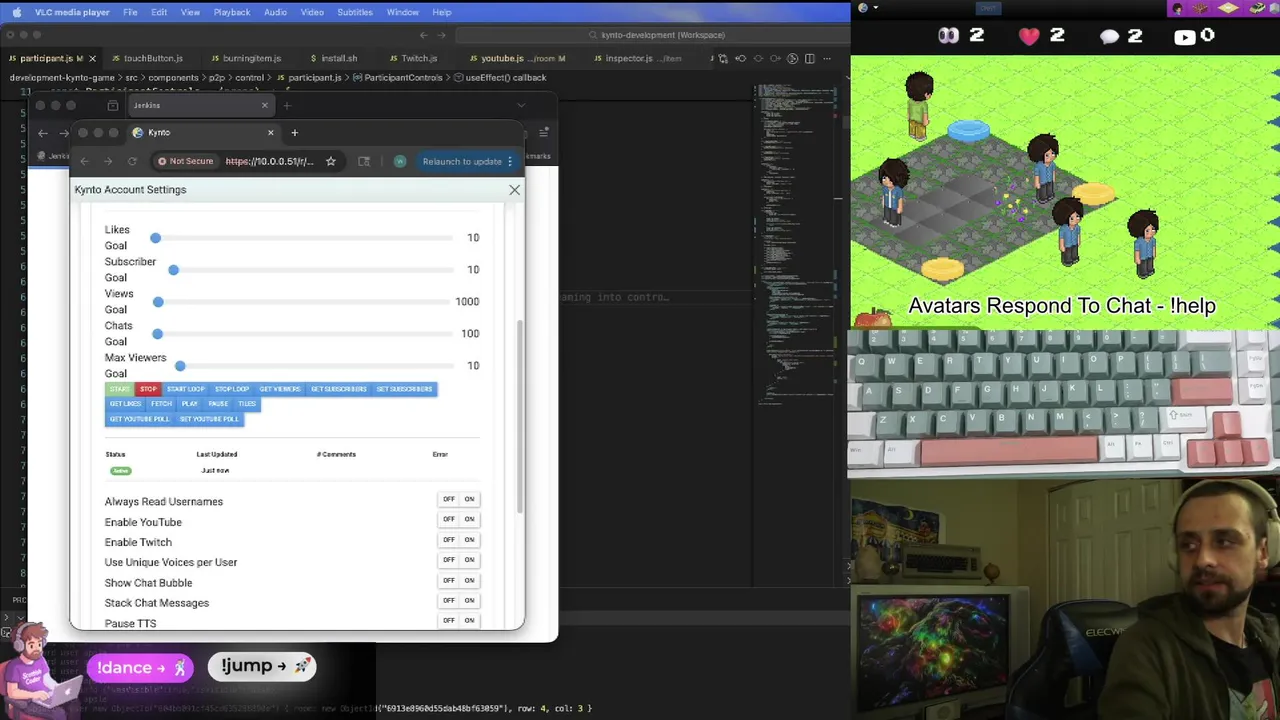Turn ON Enable YouTube

coord(469,519)
